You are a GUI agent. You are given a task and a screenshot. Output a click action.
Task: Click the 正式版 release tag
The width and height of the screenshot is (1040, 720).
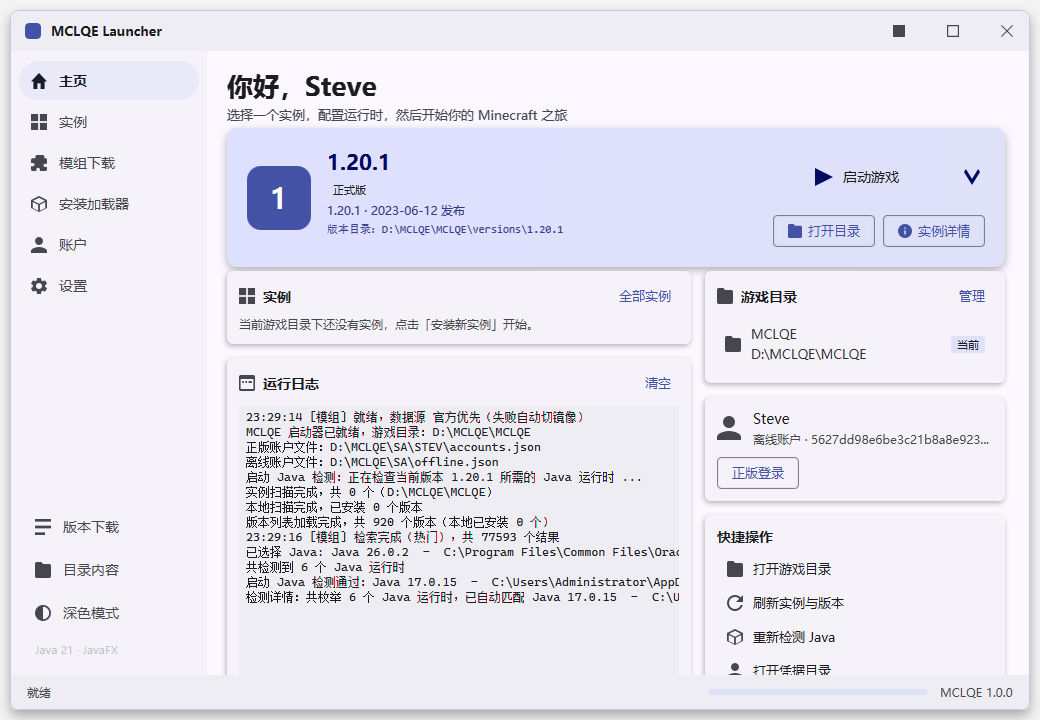pos(350,190)
